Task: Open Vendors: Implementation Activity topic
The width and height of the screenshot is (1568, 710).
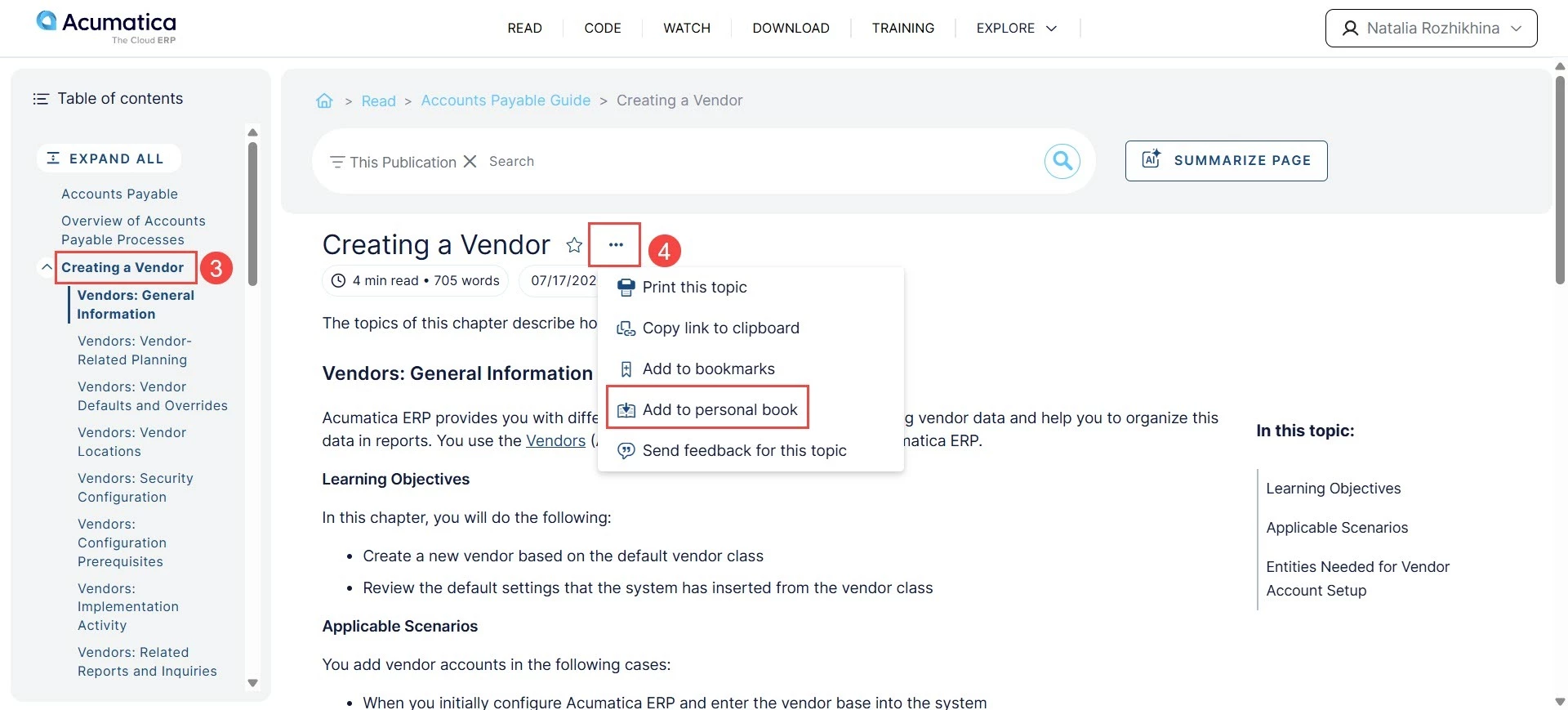Action: (127, 607)
